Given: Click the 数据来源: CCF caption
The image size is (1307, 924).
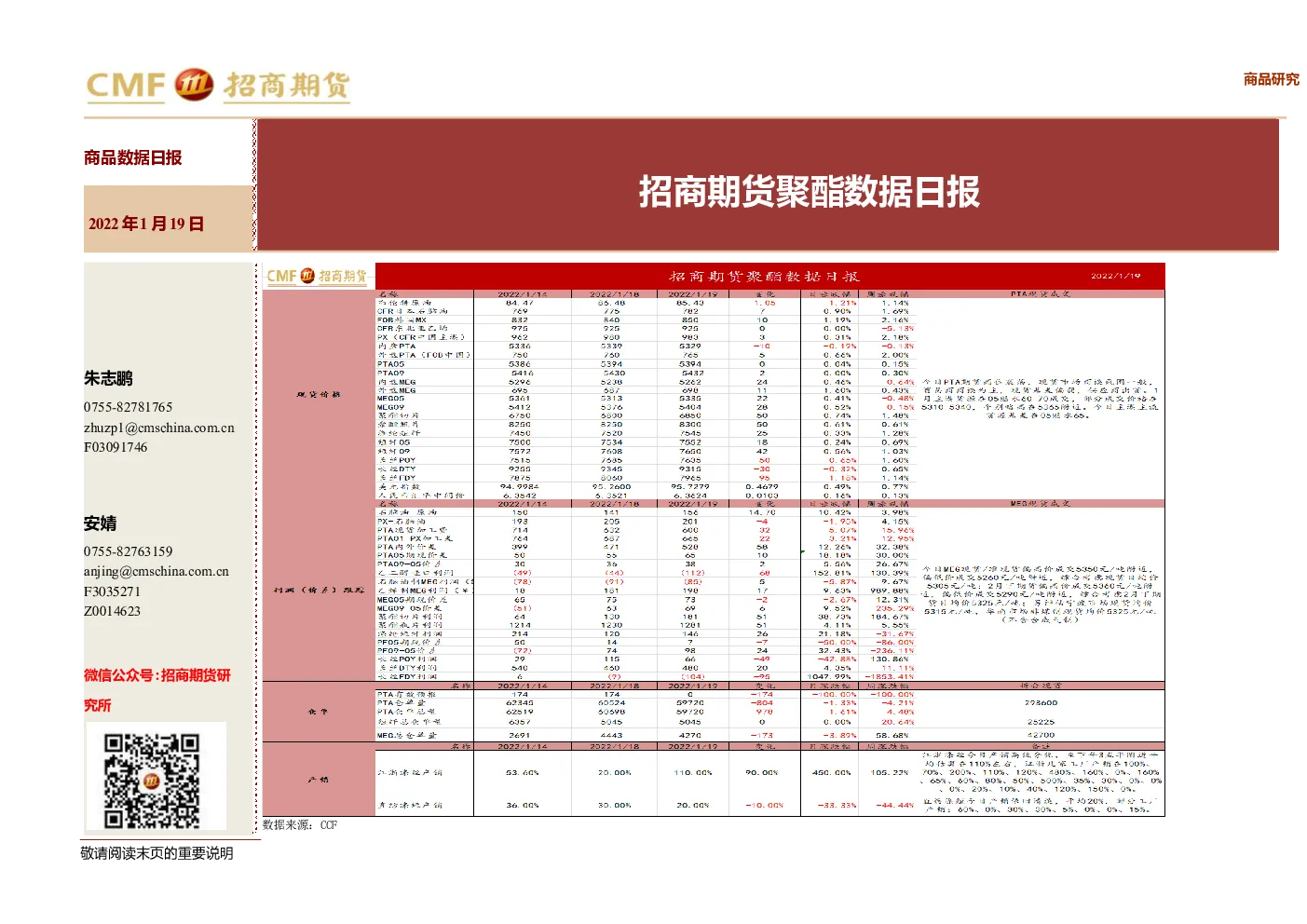Looking at the screenshot, I should coord(300,825).
